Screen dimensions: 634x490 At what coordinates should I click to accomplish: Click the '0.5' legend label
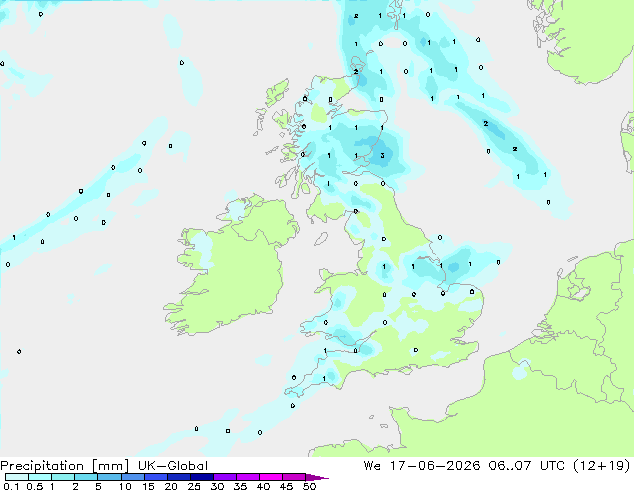click(35, 486)
